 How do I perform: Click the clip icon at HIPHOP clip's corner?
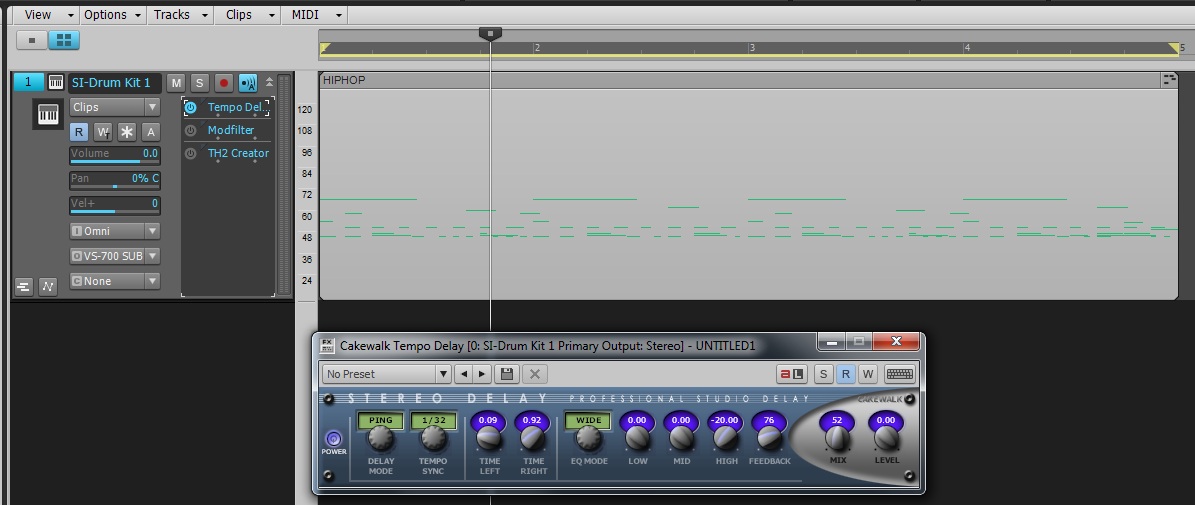1168,80
